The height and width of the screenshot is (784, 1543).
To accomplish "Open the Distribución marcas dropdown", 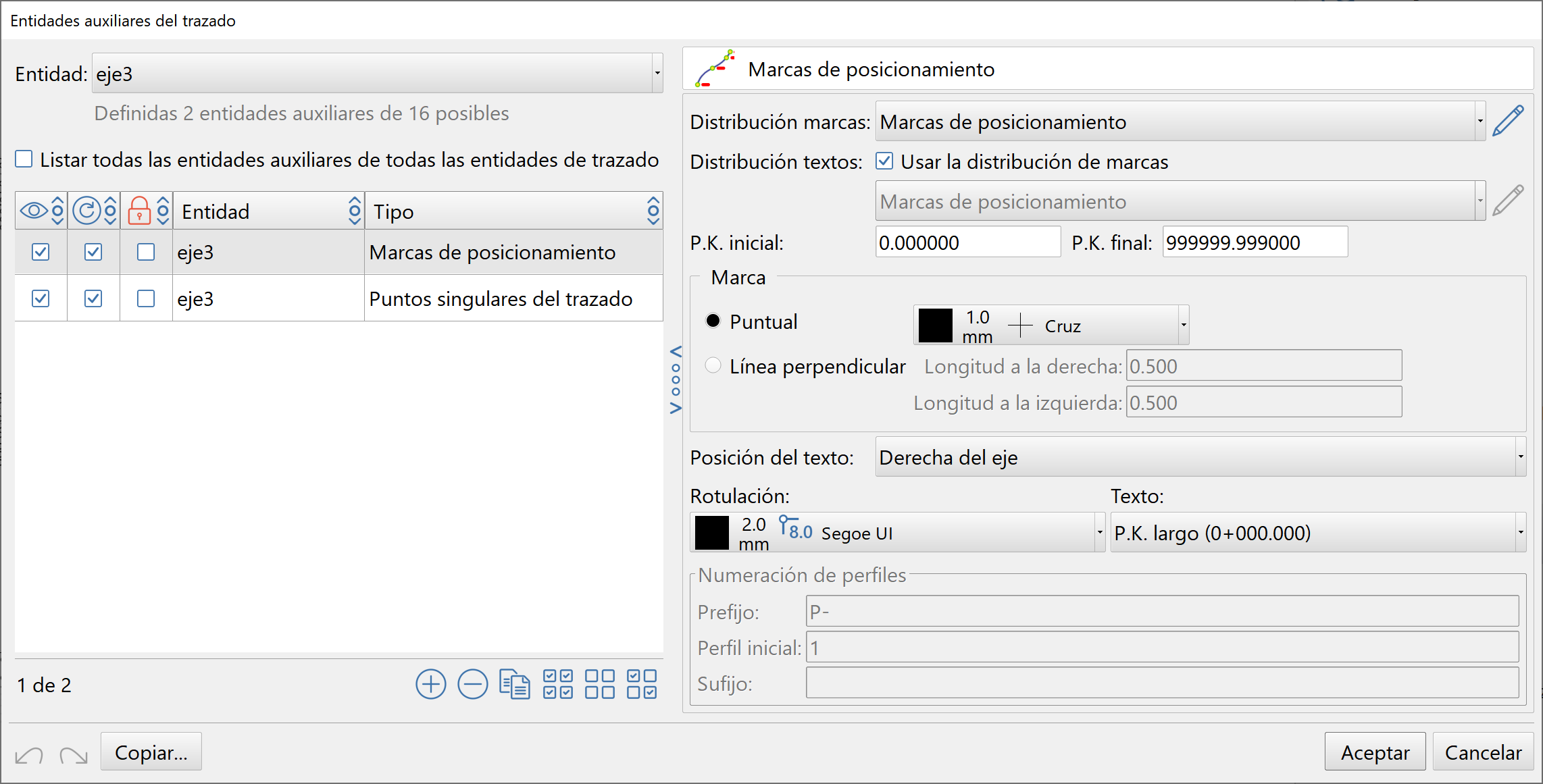I will pos(1180,122).
